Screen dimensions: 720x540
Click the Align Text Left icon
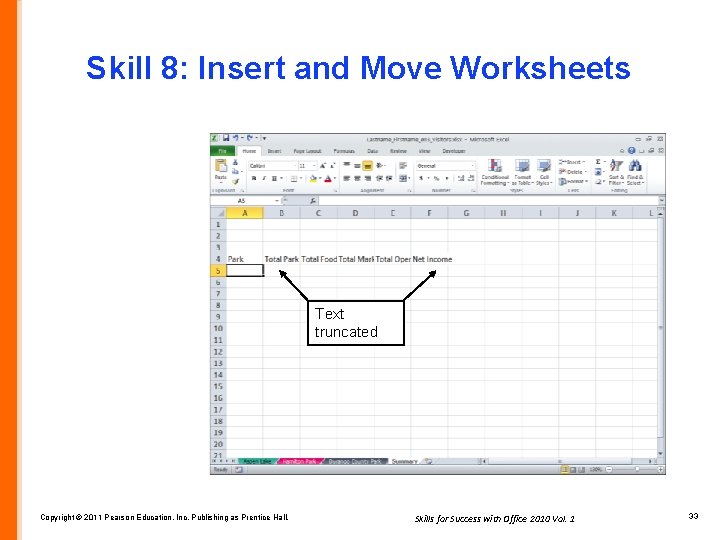pyautogui.click(x=347, y=178)
